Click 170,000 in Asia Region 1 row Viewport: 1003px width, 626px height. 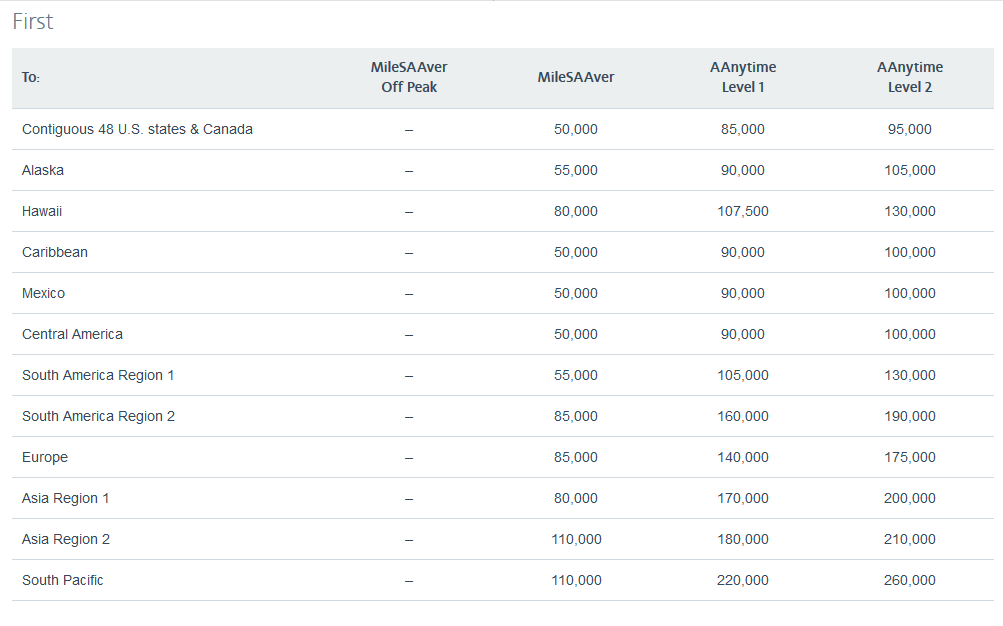pyautogui.click(x=743, y=498)
